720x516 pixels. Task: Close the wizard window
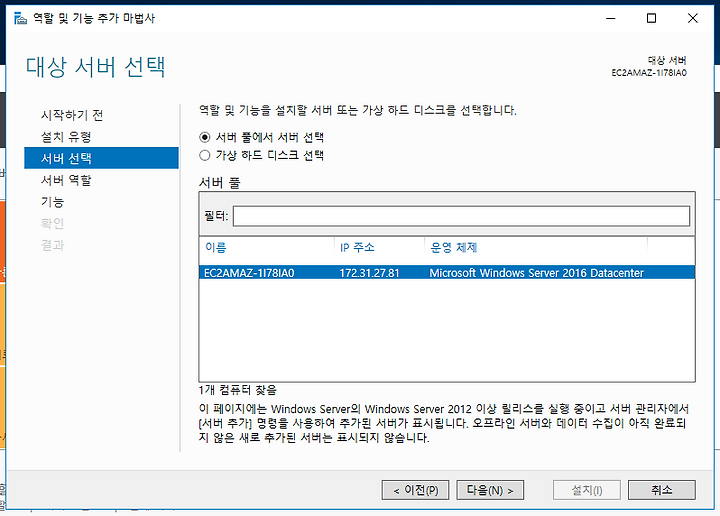pyautogui.click(x=692, y=18)
